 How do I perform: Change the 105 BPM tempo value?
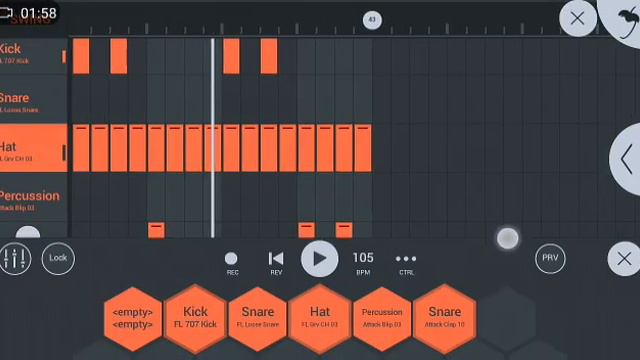363,262
